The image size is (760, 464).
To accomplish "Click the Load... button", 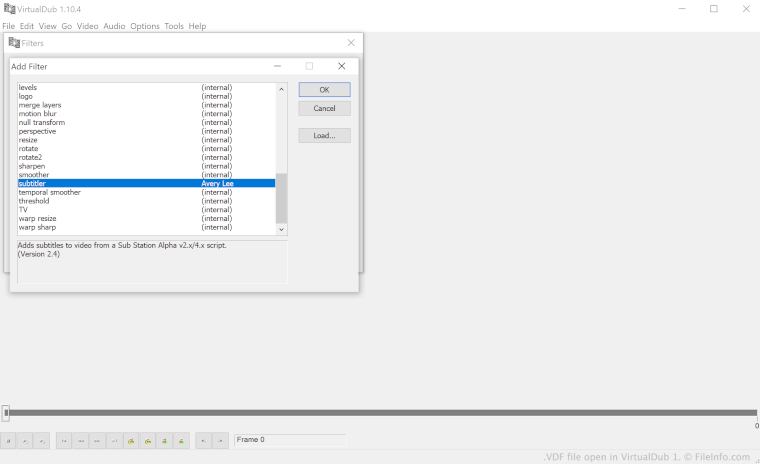I will [324, 135].
